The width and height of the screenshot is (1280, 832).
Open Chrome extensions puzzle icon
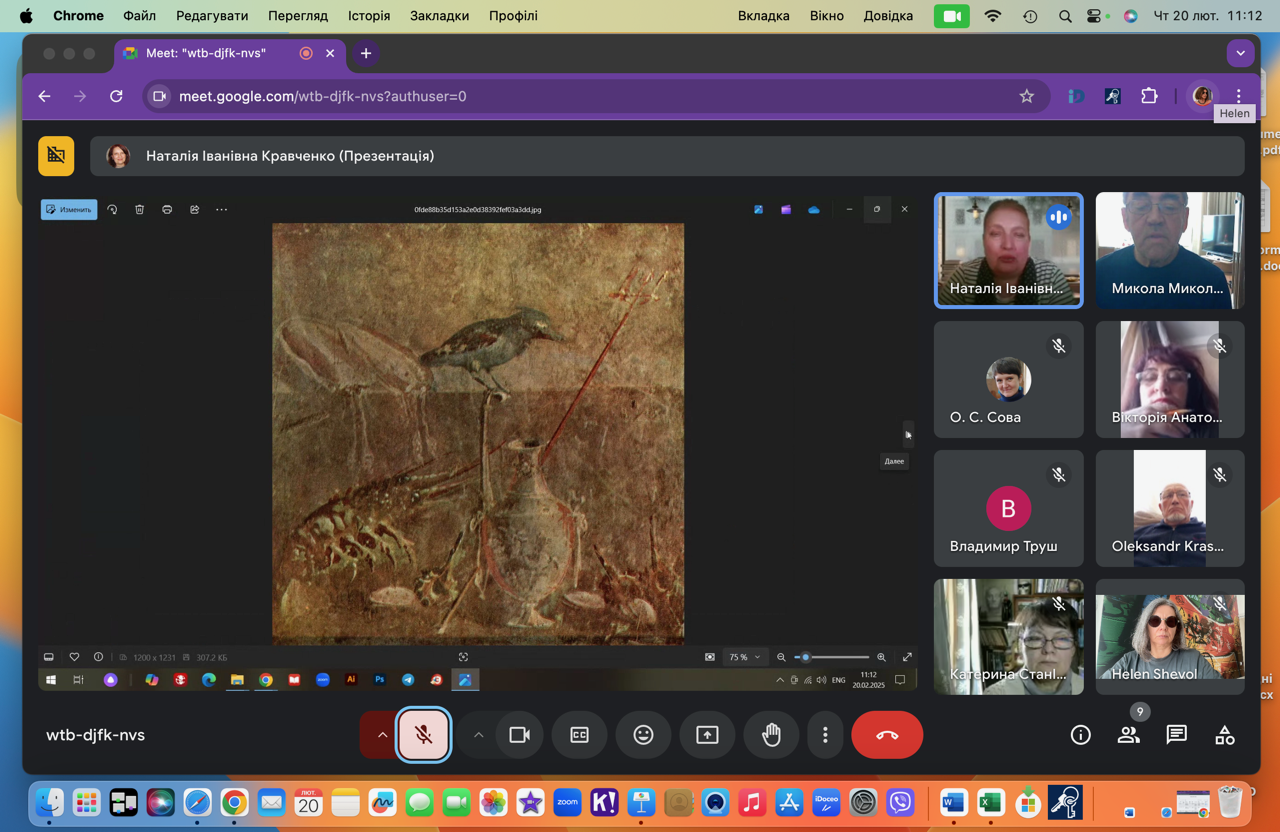pos(1149,96)
